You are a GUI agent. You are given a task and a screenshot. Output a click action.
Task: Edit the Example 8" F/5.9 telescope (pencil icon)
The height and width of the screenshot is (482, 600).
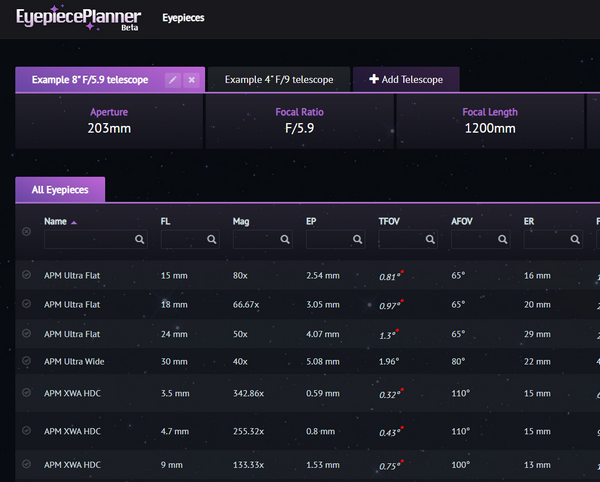point(173,80)
